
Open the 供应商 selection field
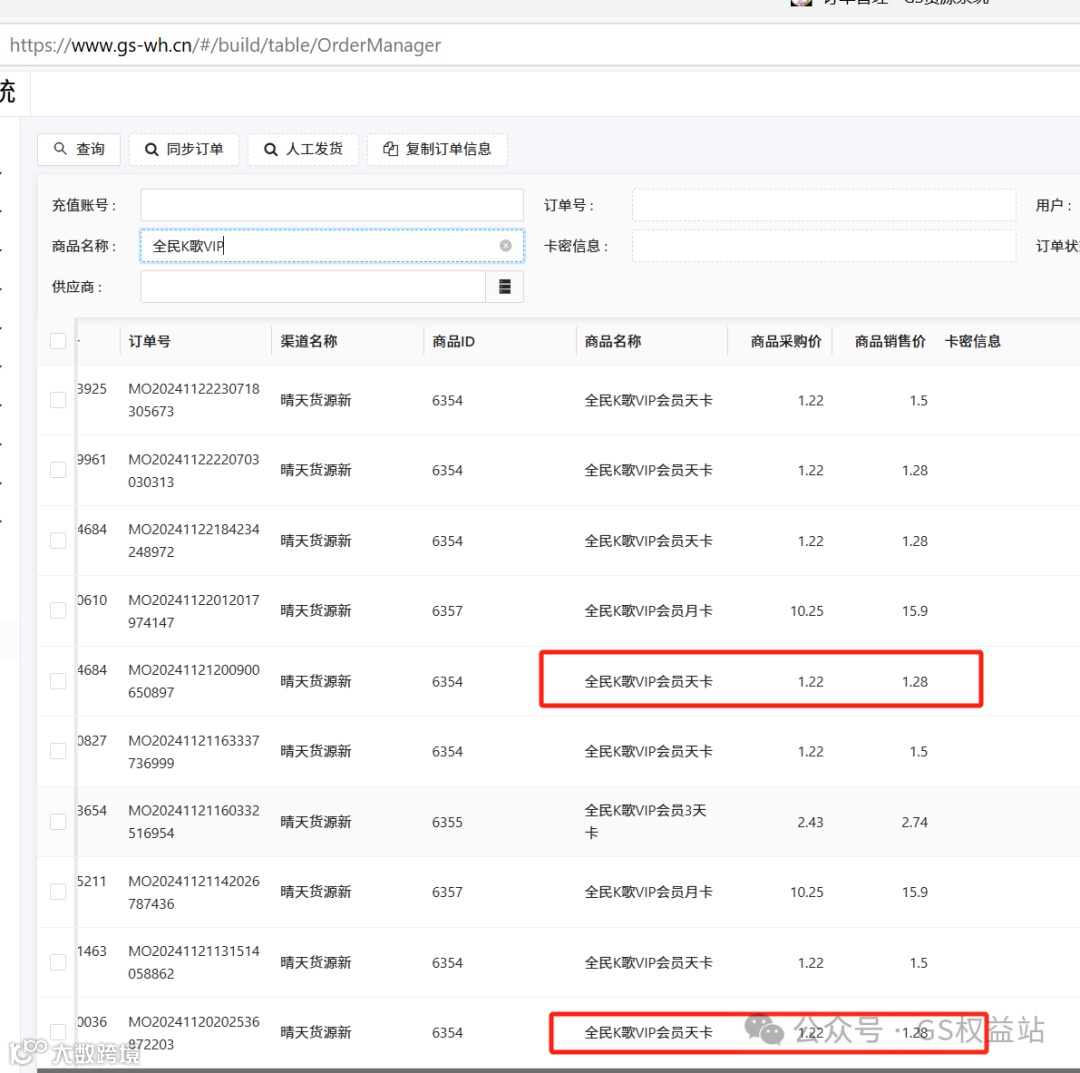click(313, 287)
